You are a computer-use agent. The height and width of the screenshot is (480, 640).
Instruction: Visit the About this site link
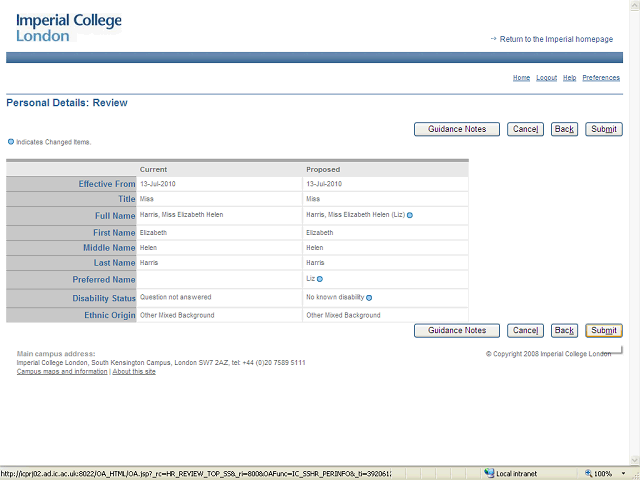point(134,371)
